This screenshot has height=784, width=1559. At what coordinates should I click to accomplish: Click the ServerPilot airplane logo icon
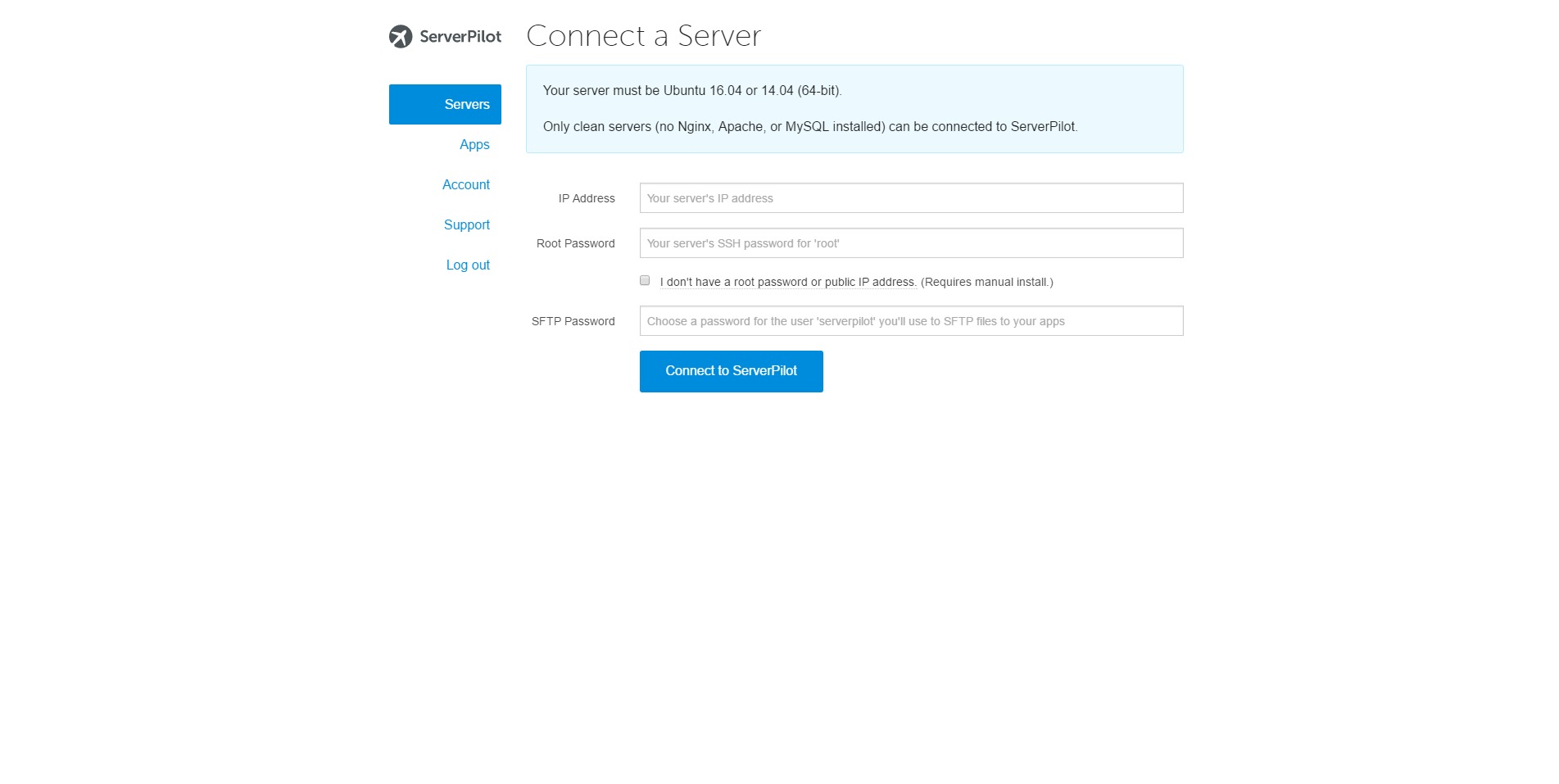point(401,36)
